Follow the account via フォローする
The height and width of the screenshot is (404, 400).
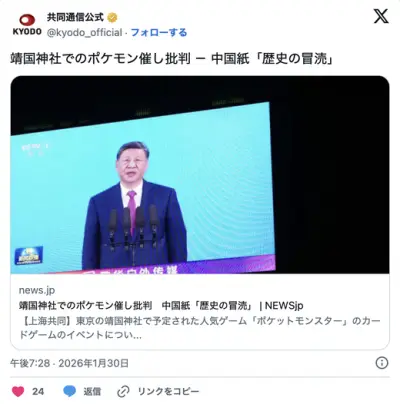point(159,32)
